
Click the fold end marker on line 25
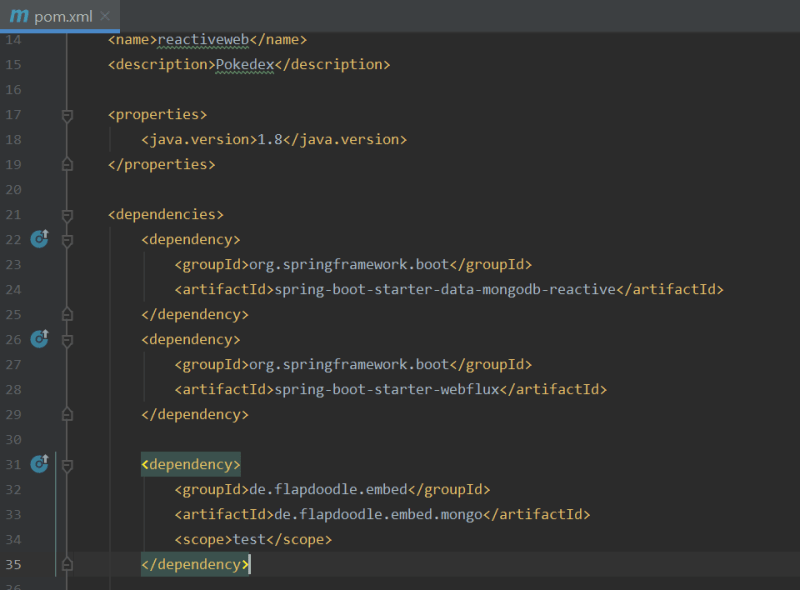click(x=67, y=314)
